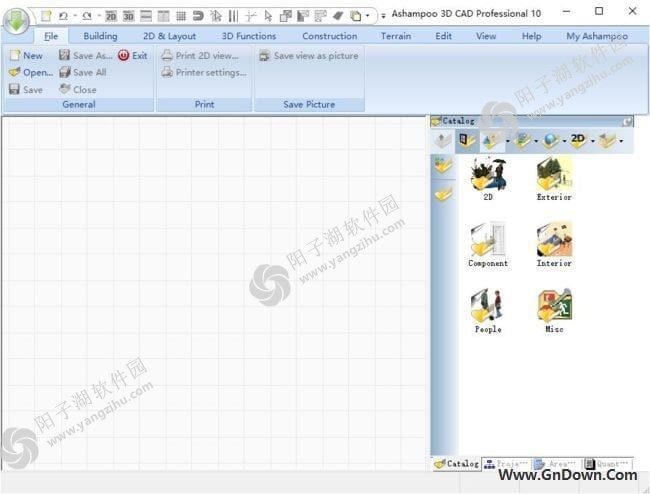The height and width of the screenshot is (494, 650).
Task: Expand the dropdown next to the clipboard icon
Action: tap(367, 16)
